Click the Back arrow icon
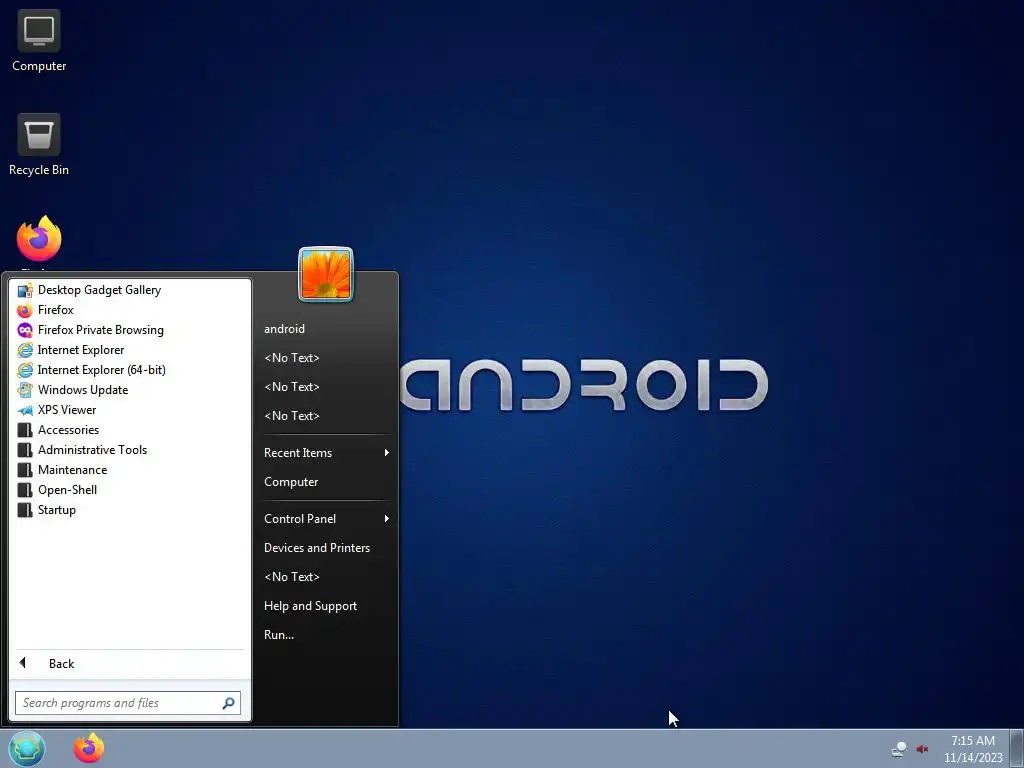The image size is (1024, 768). (23, 663)
